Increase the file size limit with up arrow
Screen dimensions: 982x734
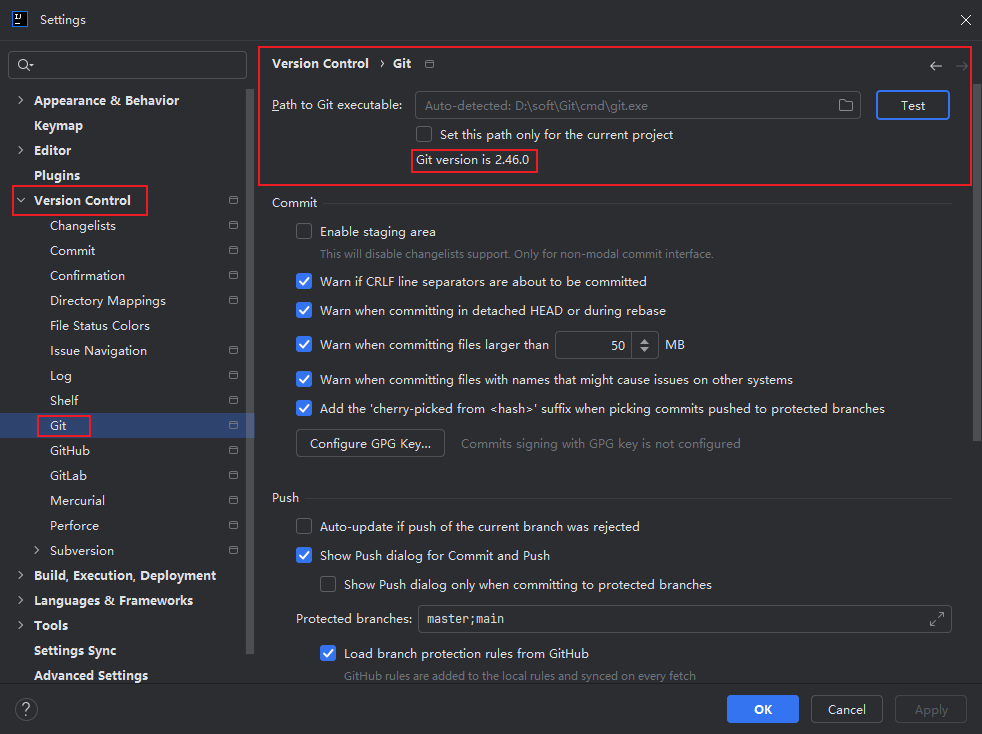[x=644, y=340]
